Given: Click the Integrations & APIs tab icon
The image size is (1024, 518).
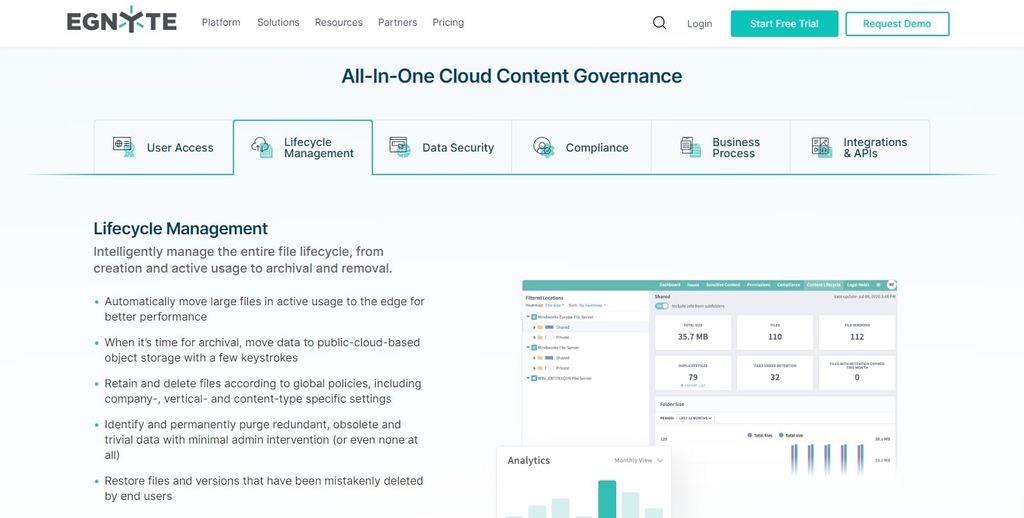Looking at the screenshot, I should point(822,147).
